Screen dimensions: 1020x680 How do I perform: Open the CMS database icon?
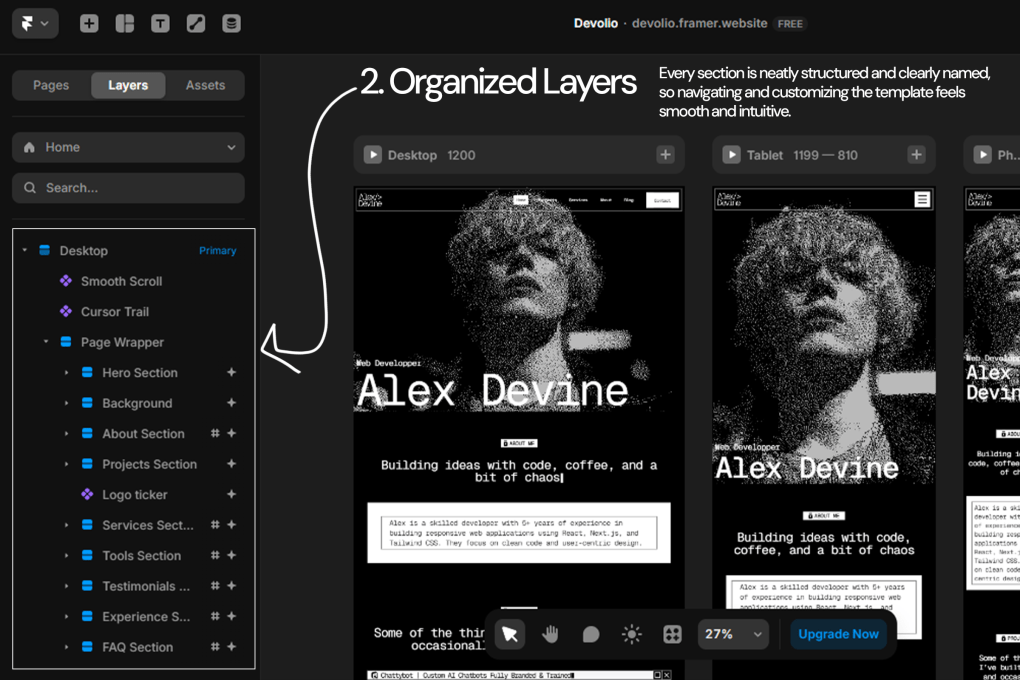pos(231,23)
